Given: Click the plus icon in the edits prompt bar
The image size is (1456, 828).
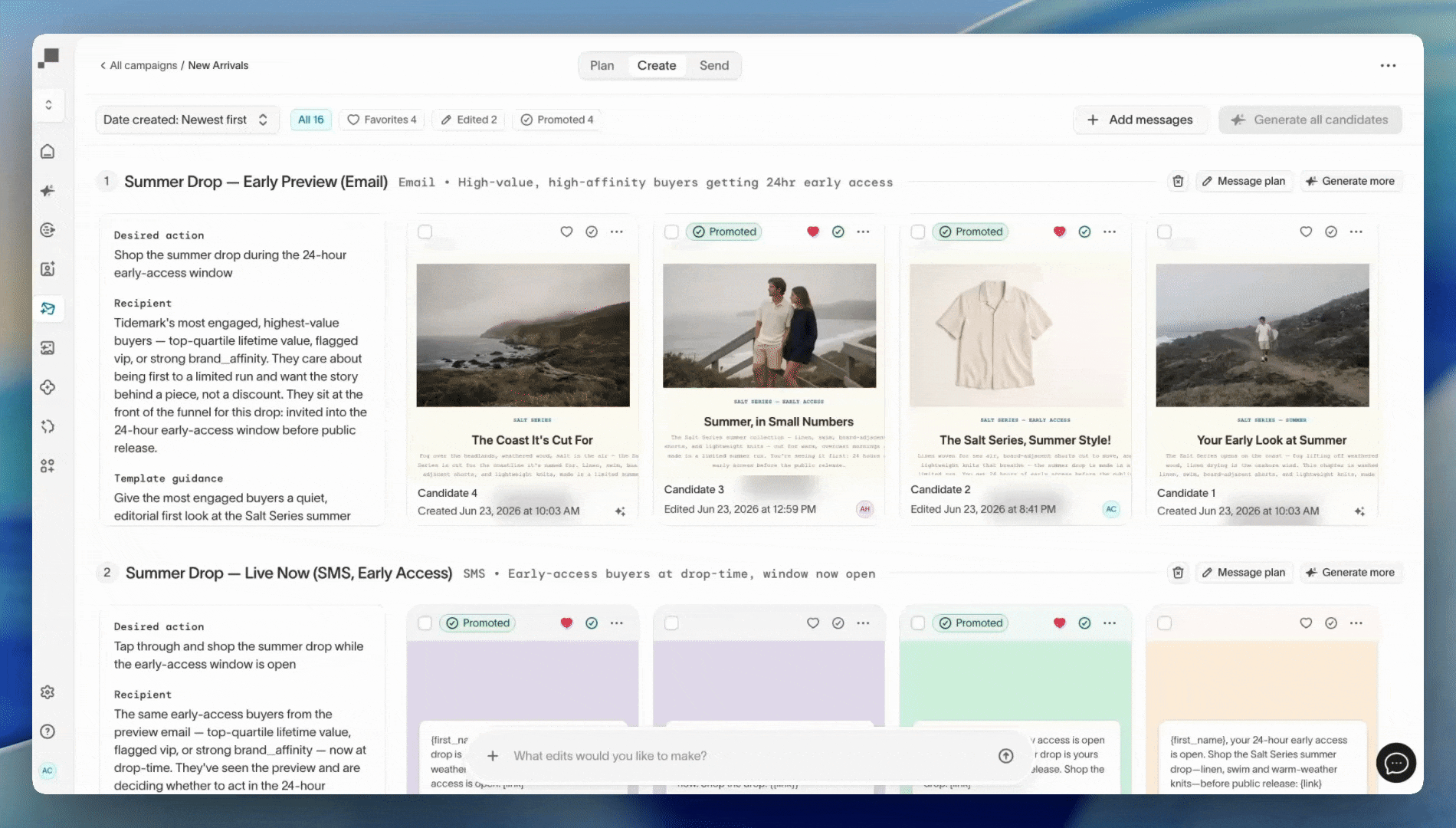Looking at the screenshot, I should point(493,756).
